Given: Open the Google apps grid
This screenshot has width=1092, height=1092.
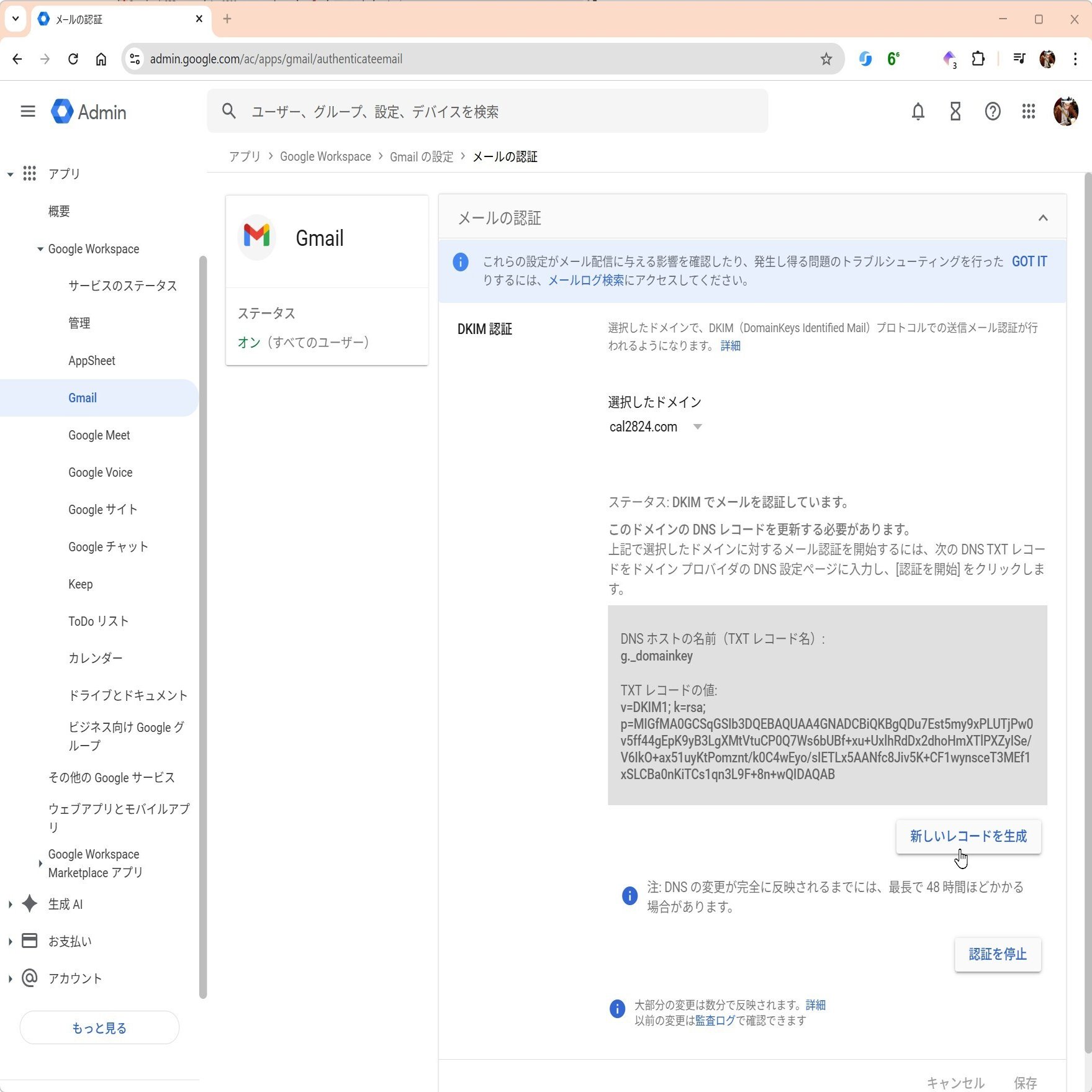Looking at the screenshot, I should (1029, 112).
